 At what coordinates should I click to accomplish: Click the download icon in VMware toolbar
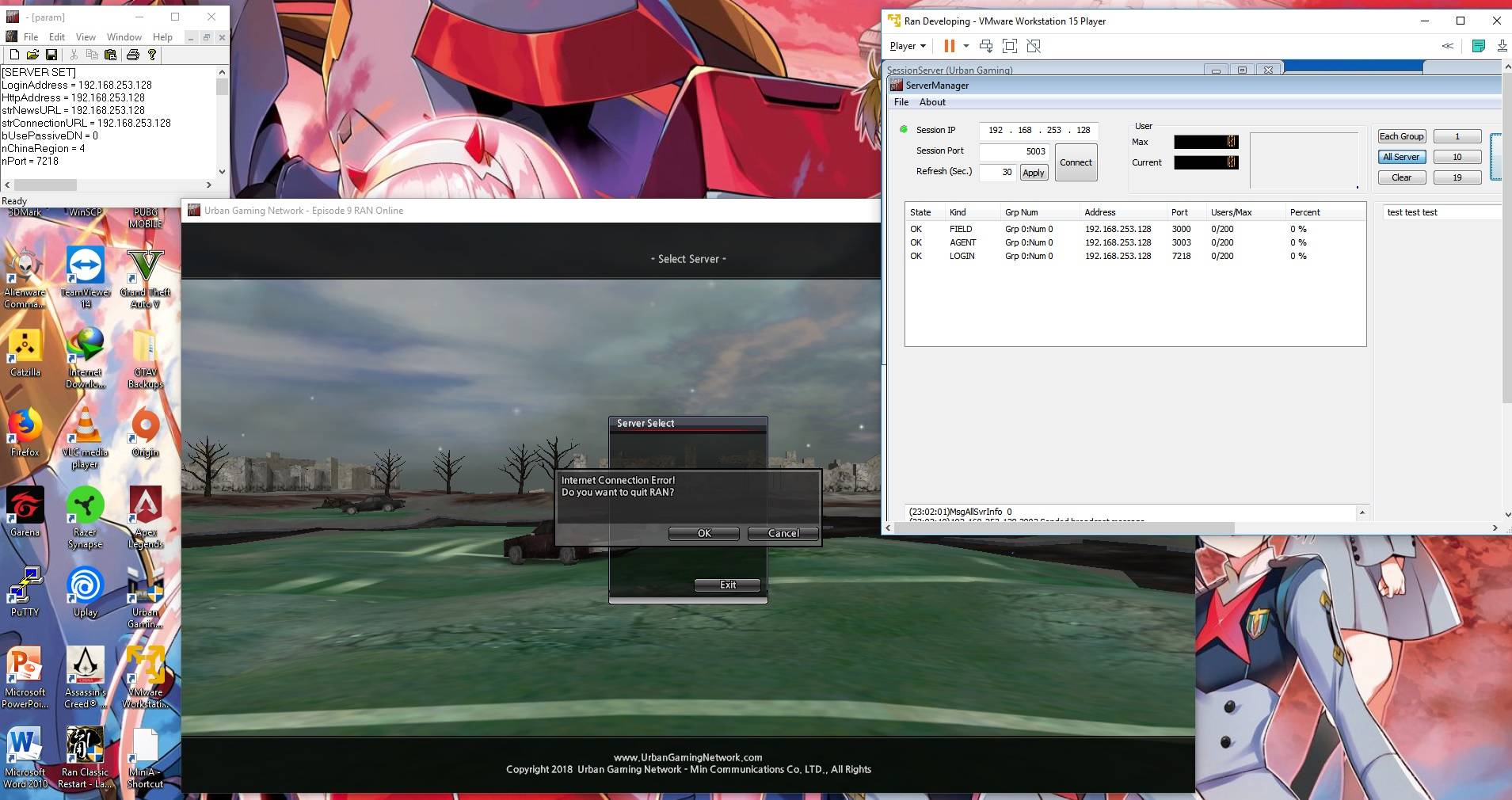click(x=1502, y=46)
